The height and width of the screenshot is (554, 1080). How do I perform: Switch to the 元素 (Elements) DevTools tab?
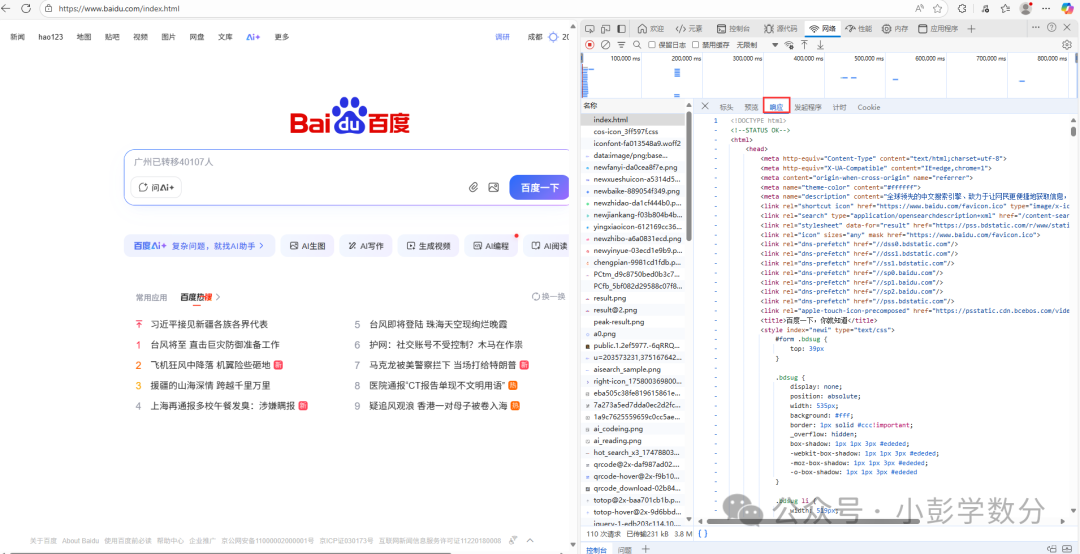[x=689, y=28]
